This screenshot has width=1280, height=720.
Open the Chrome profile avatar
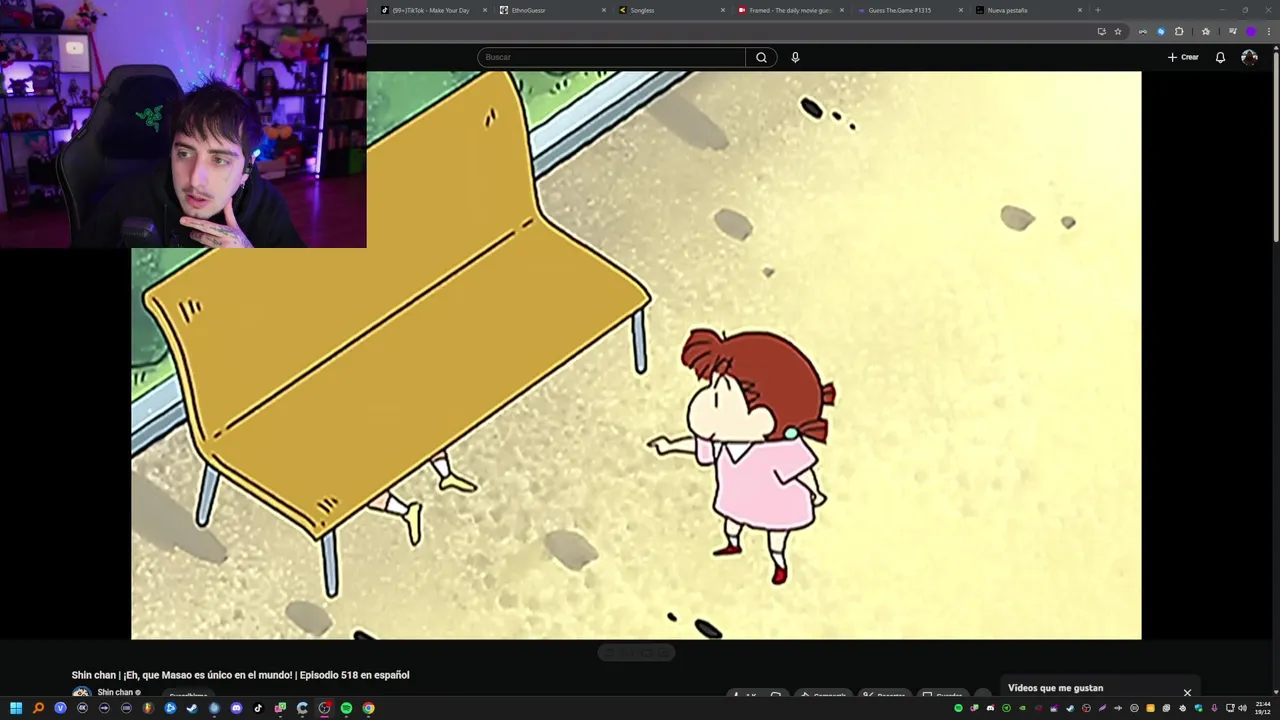coord(1250,31)
